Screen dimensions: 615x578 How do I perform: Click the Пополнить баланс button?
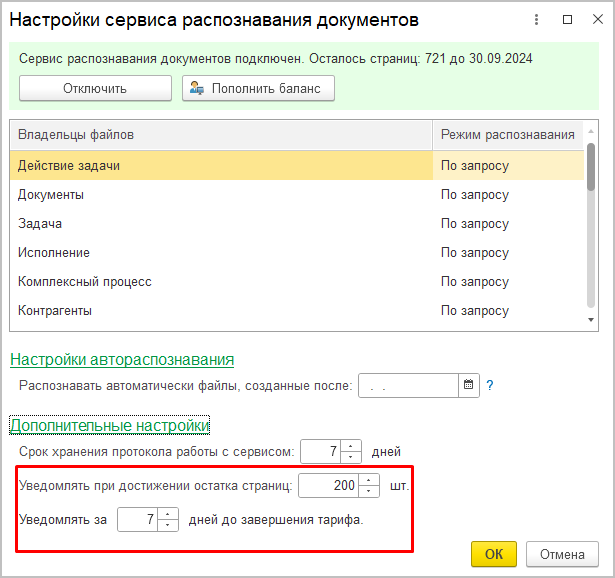pos(258,88)
